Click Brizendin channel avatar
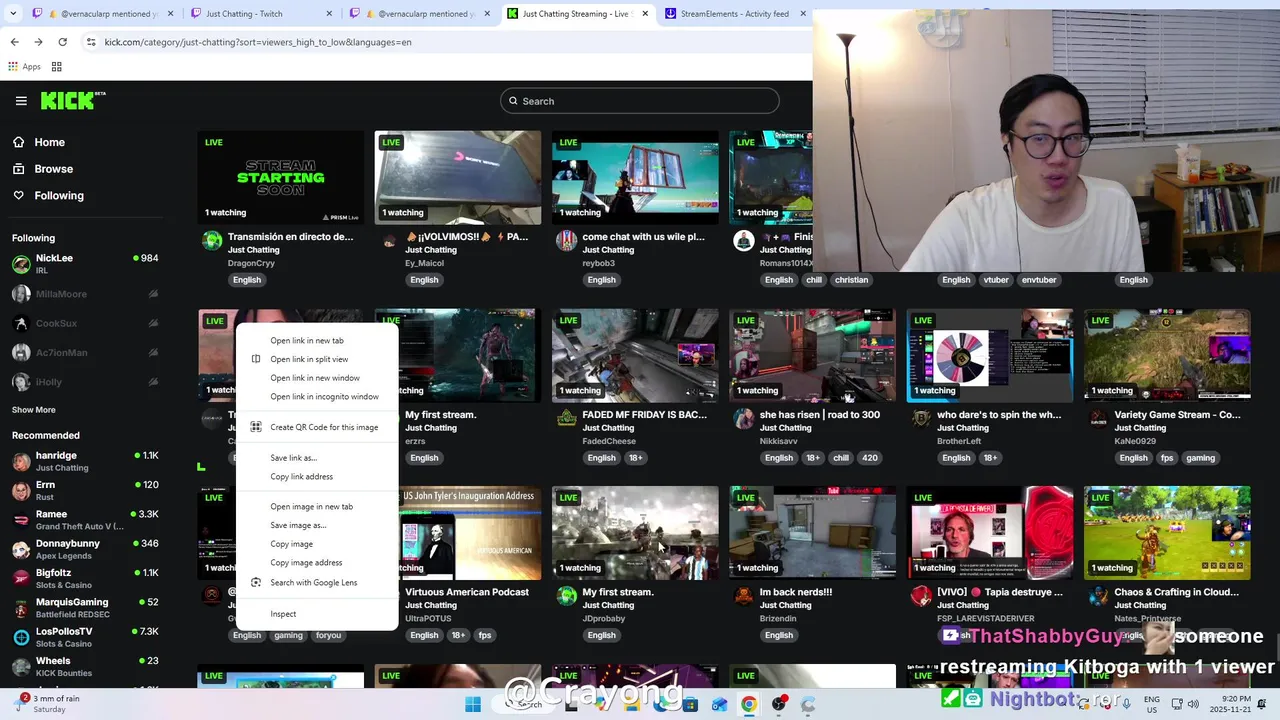Image resolution: width=1280 pixels, height=720 pixels. pyautogui.click(x=743, y=595)
